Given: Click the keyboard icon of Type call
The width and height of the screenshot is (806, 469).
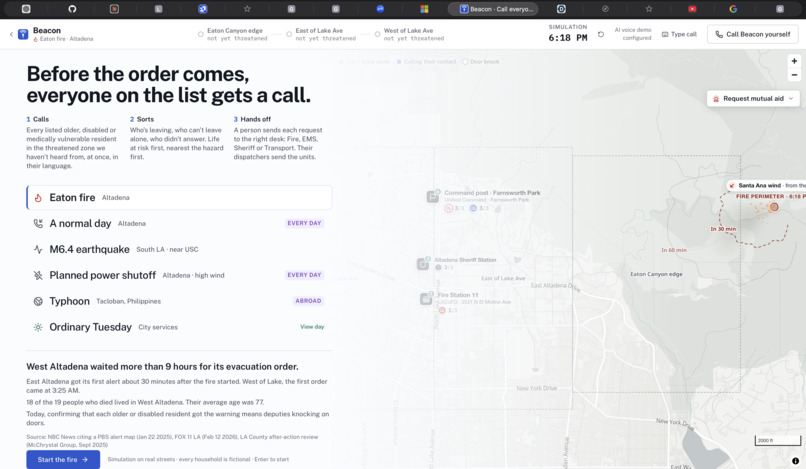Looking at the screenshot, I should coord(665,34).
